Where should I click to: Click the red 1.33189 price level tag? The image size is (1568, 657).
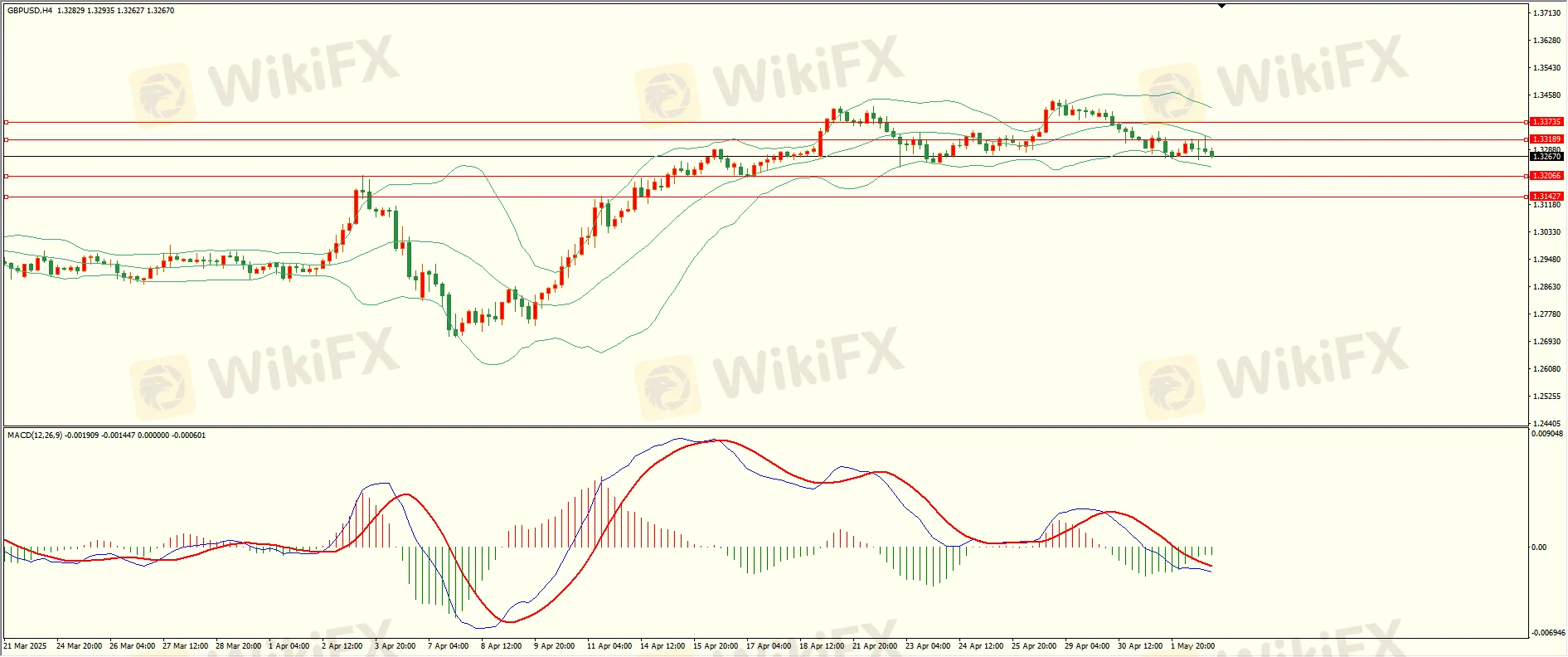tap(1546, 139)
